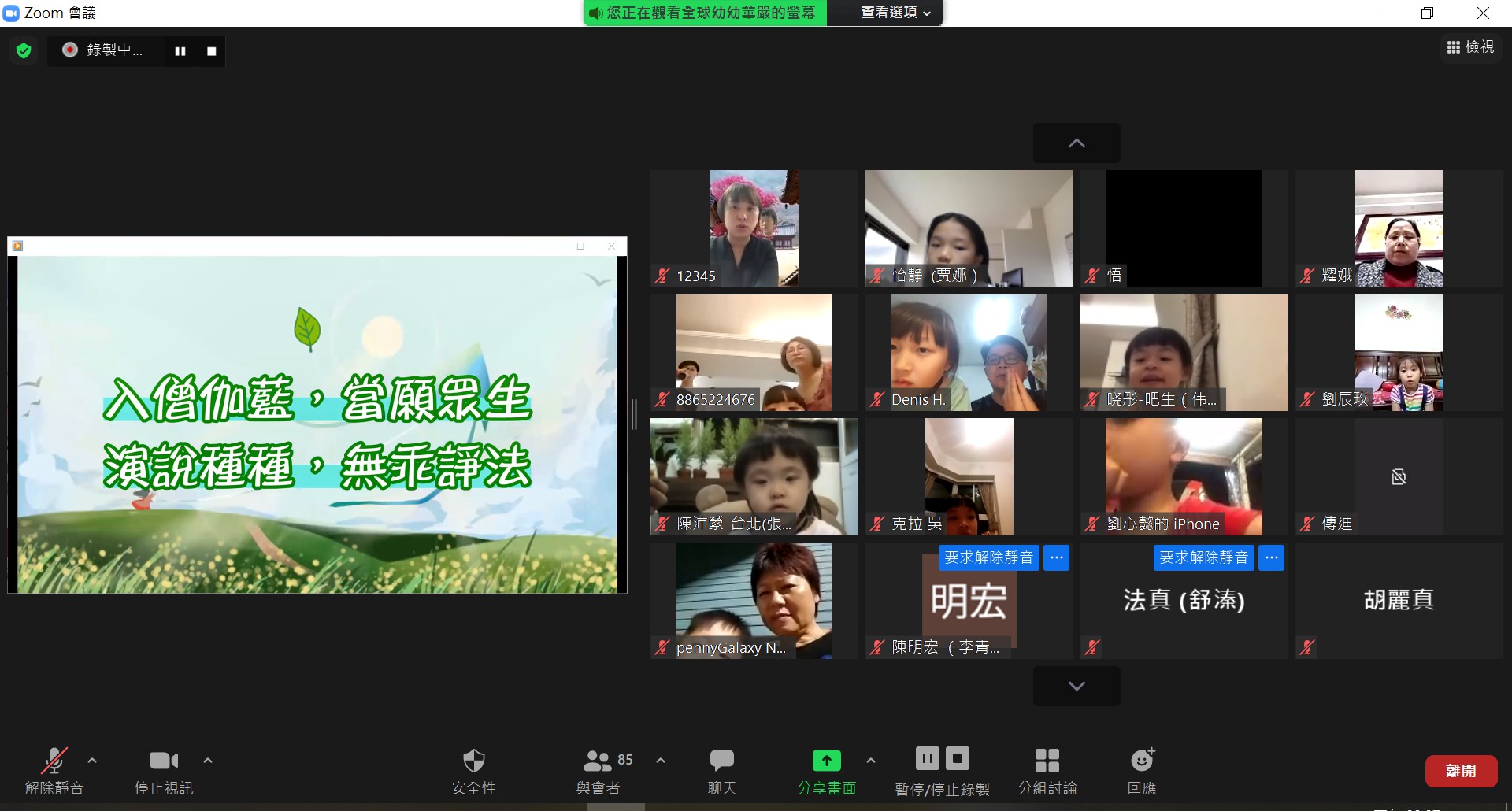Click the green 分享畫面 share screen icon

pos(826,761)
